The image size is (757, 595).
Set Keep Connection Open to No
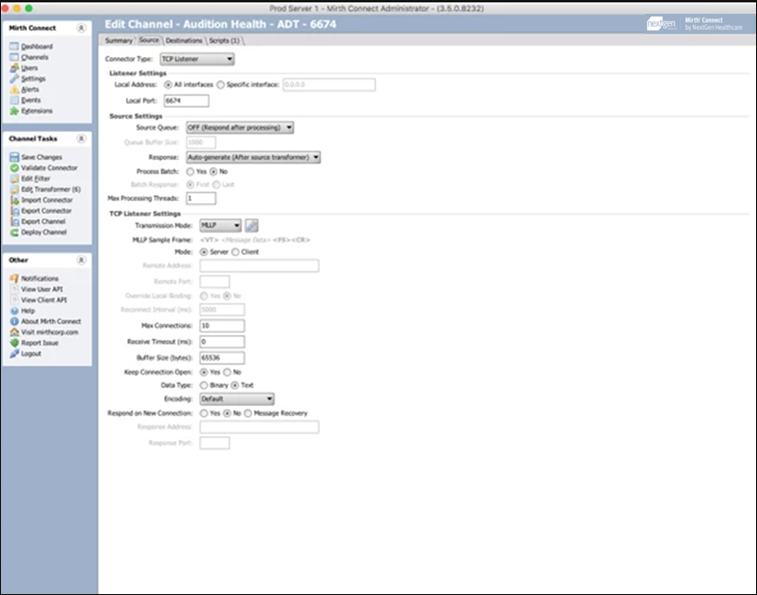point(227,372)
